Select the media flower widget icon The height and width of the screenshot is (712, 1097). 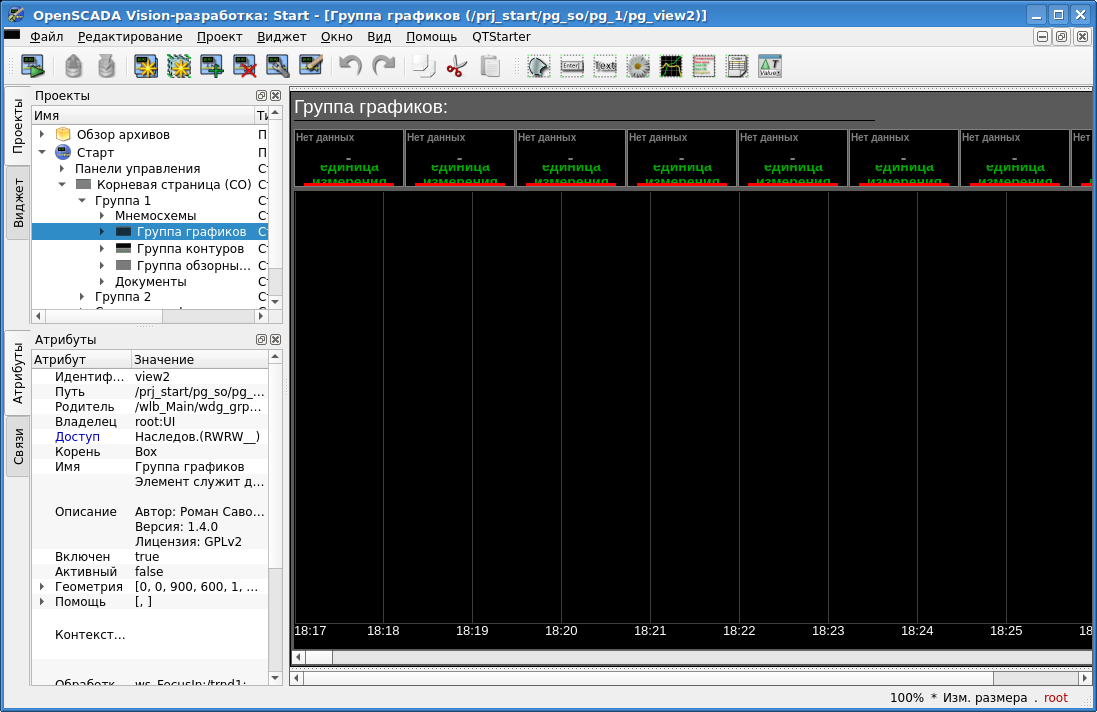[638, 67]
